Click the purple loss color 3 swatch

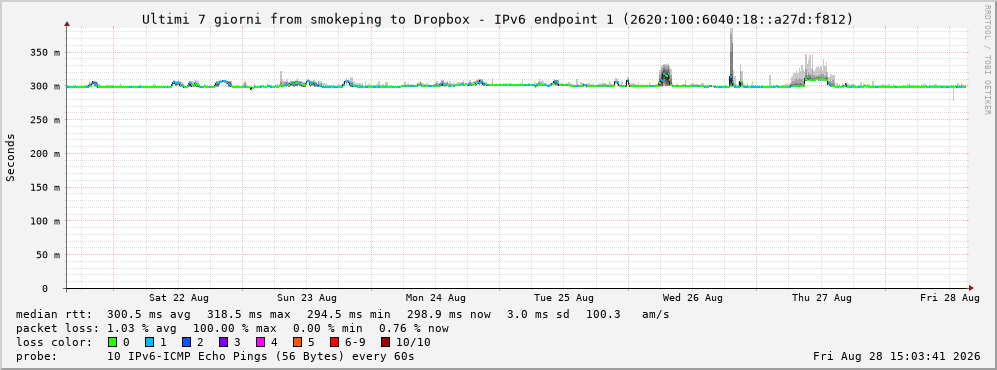223,343
